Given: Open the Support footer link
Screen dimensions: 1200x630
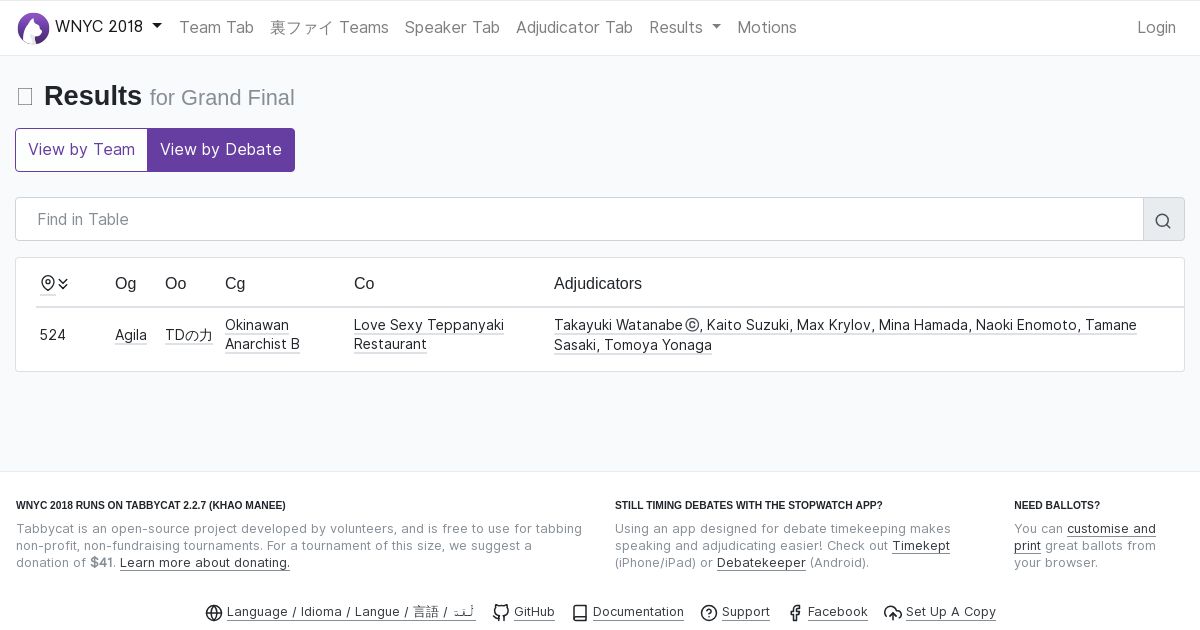Looking at the screenshot, I should pos(746,612).
